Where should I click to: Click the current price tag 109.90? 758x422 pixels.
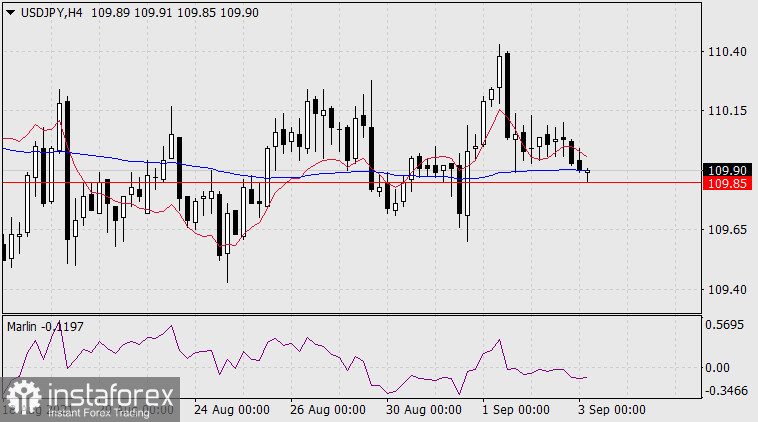727,170
